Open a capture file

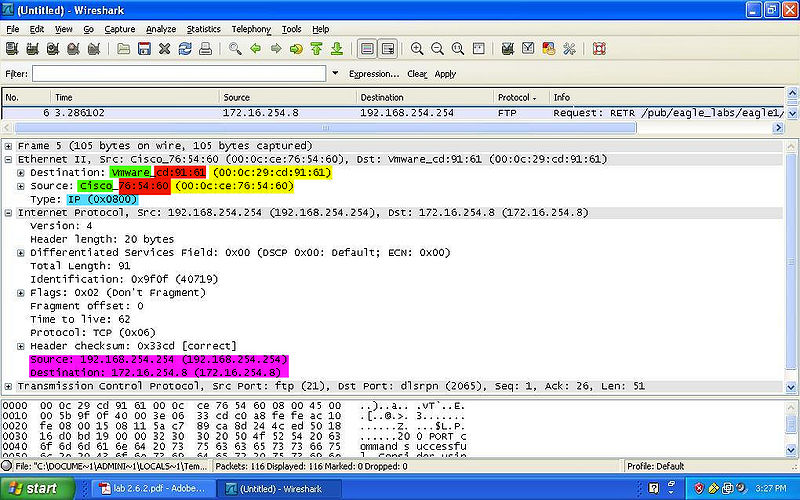pos(123,49)
